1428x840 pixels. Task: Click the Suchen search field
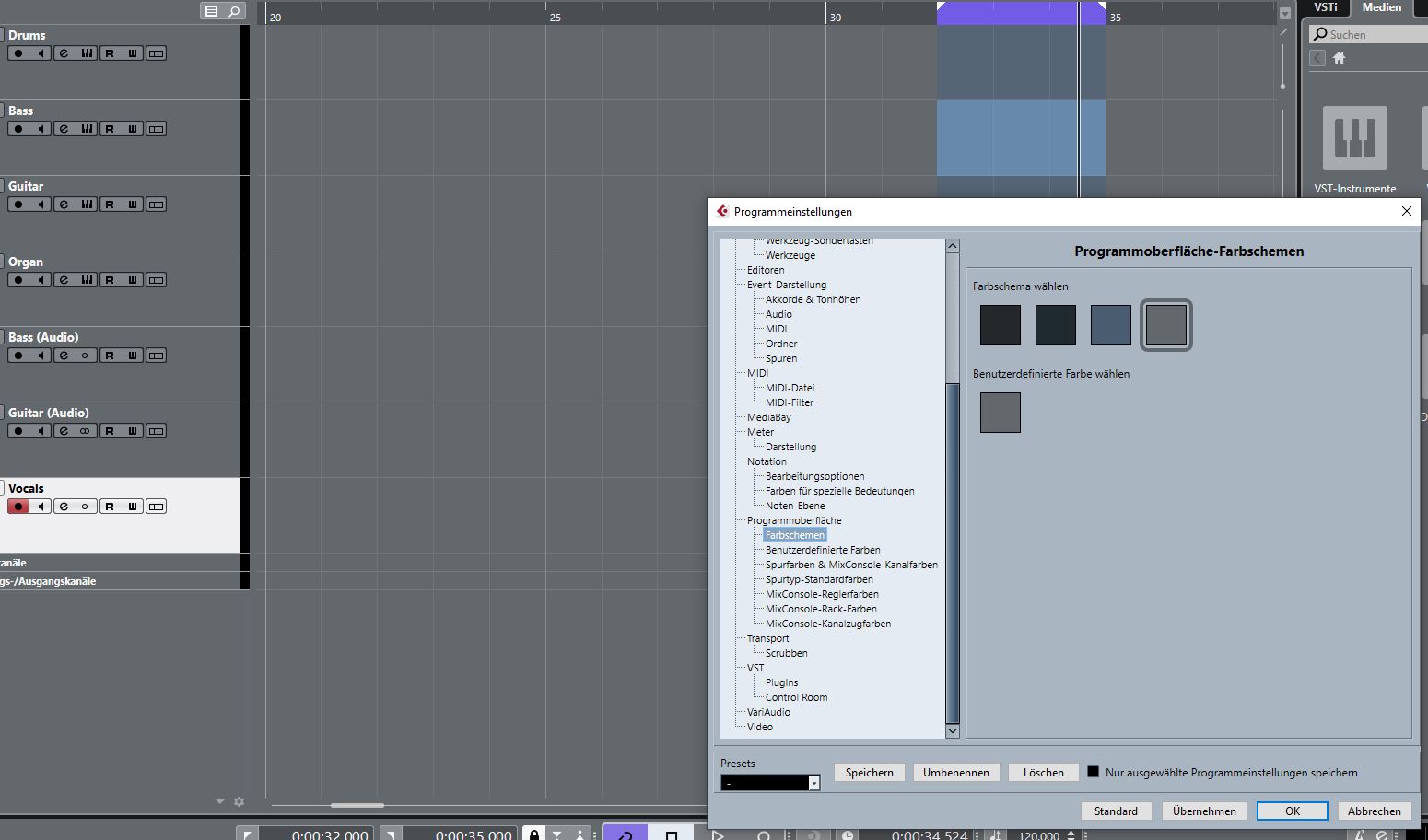[x=1368, y=34]
